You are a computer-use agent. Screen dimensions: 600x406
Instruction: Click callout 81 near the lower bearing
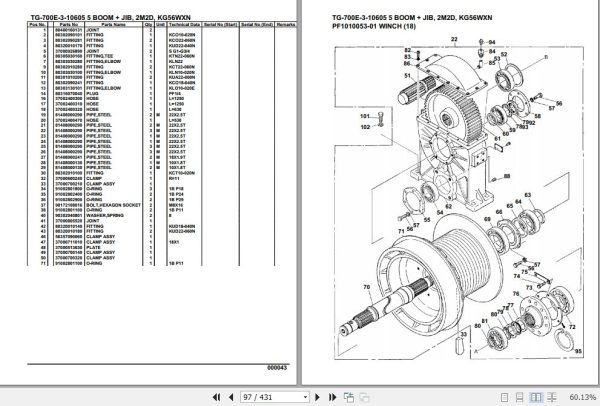484,321
